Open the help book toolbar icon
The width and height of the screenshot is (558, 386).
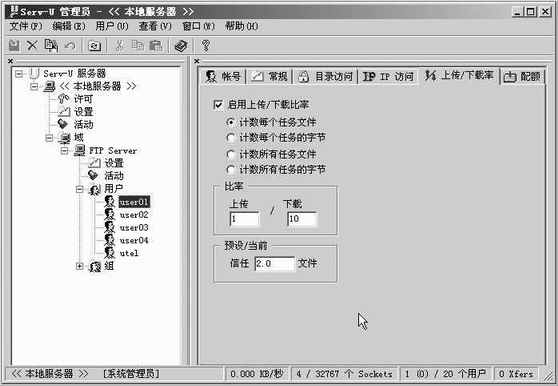coord(181,46)
